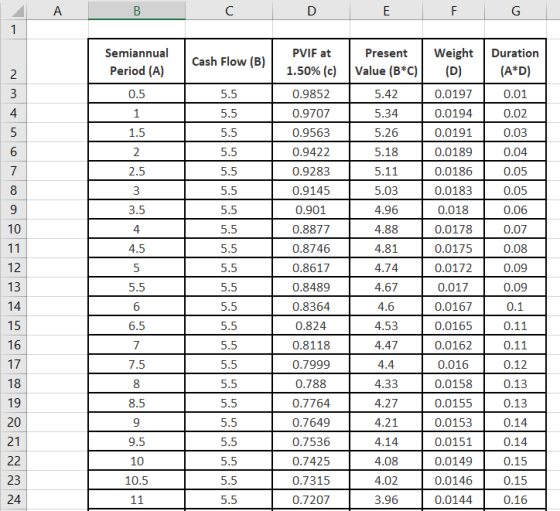This screenshot has height=511, width=560.
Task: Select semiannual period cell 7.5
Action: click(137, 364)
